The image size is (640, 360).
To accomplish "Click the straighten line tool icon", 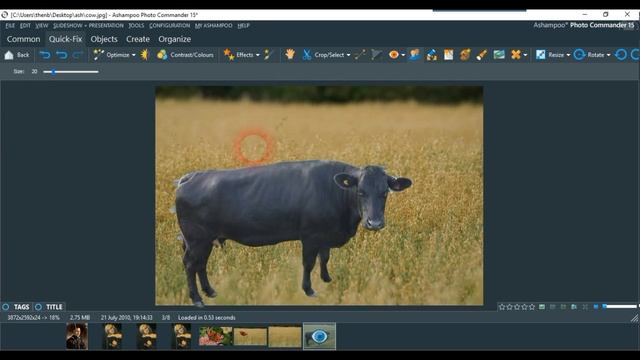I will [x=360, y=55].
